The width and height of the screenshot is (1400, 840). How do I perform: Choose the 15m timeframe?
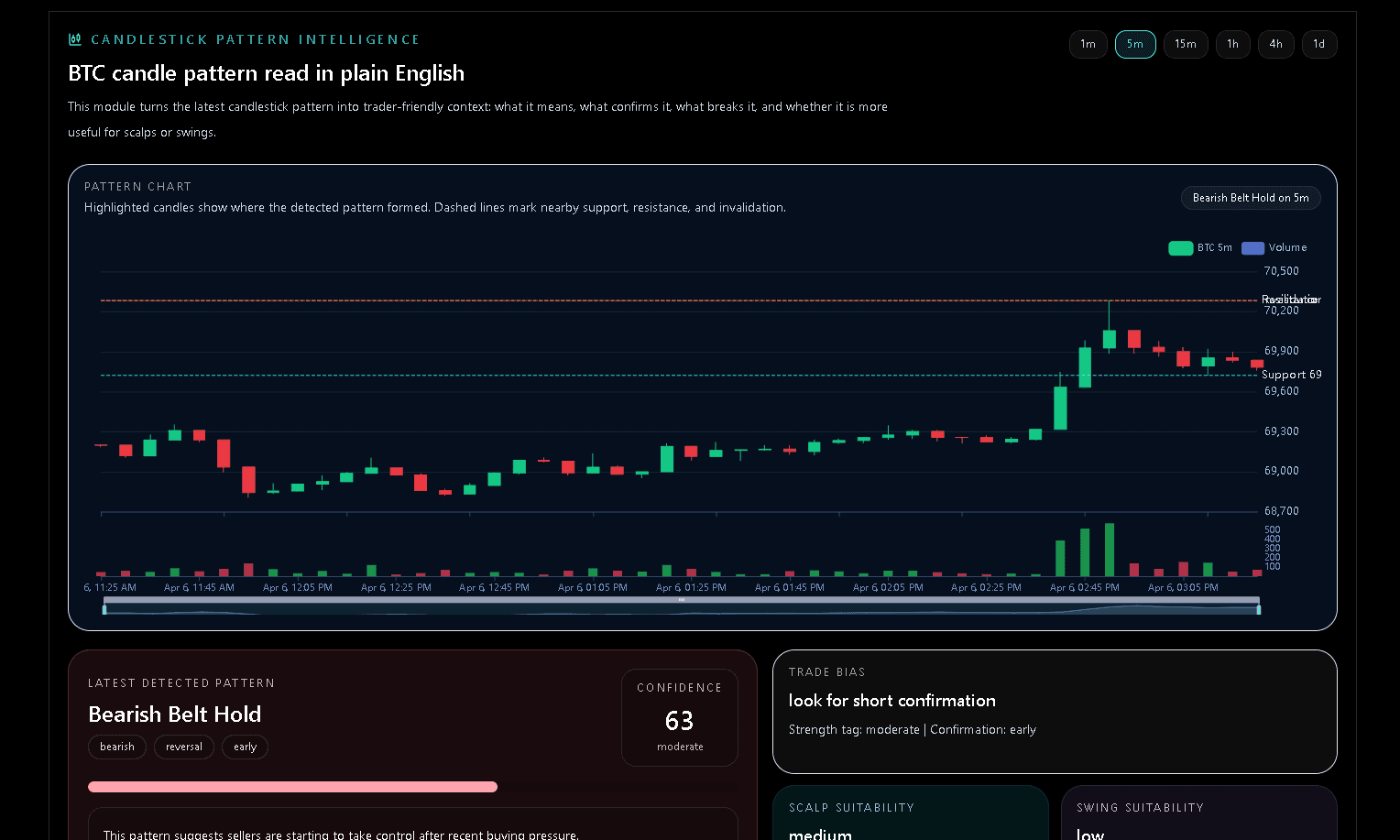tap(1186, 44)
